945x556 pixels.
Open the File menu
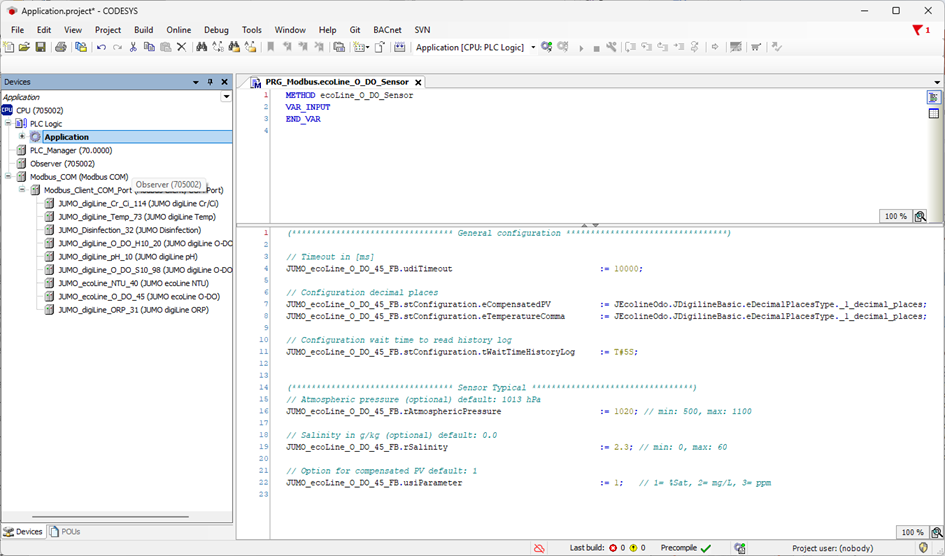pyautogui.click(x=17, y=30)
